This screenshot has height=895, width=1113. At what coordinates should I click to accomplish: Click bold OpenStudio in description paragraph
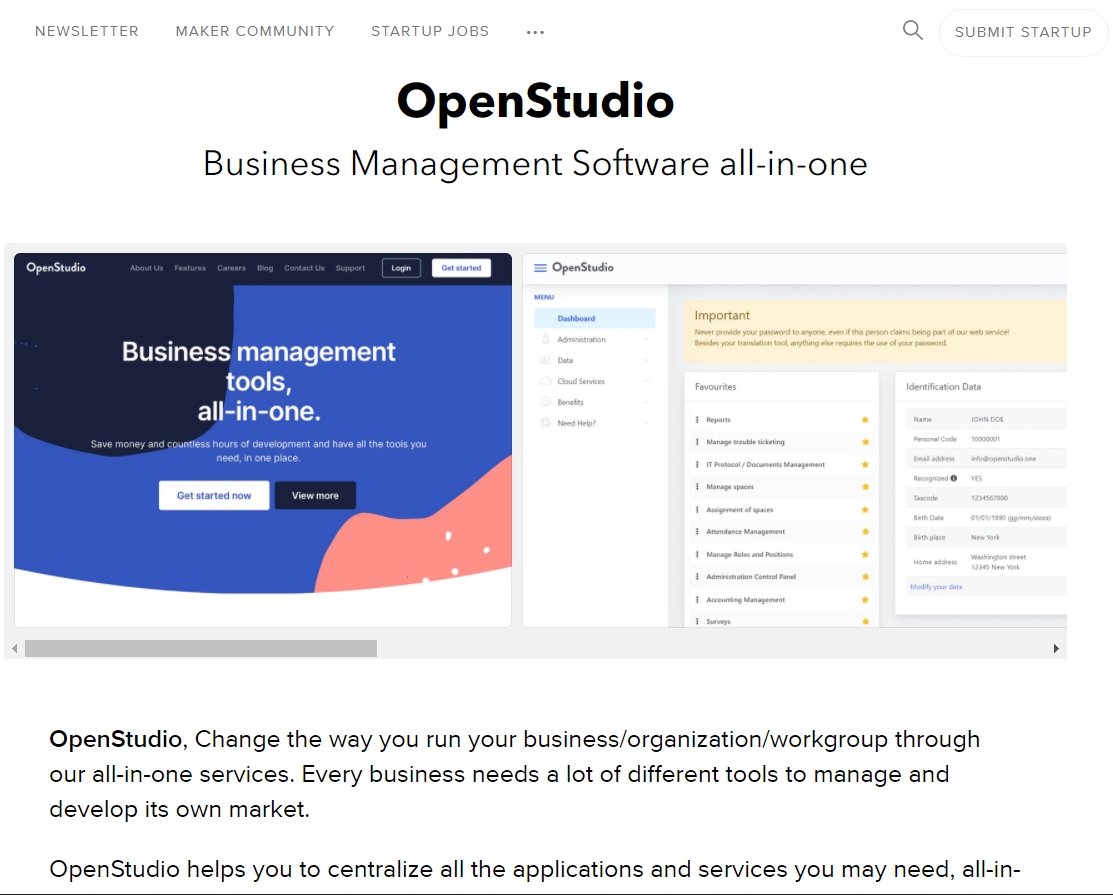coord(116,739)
